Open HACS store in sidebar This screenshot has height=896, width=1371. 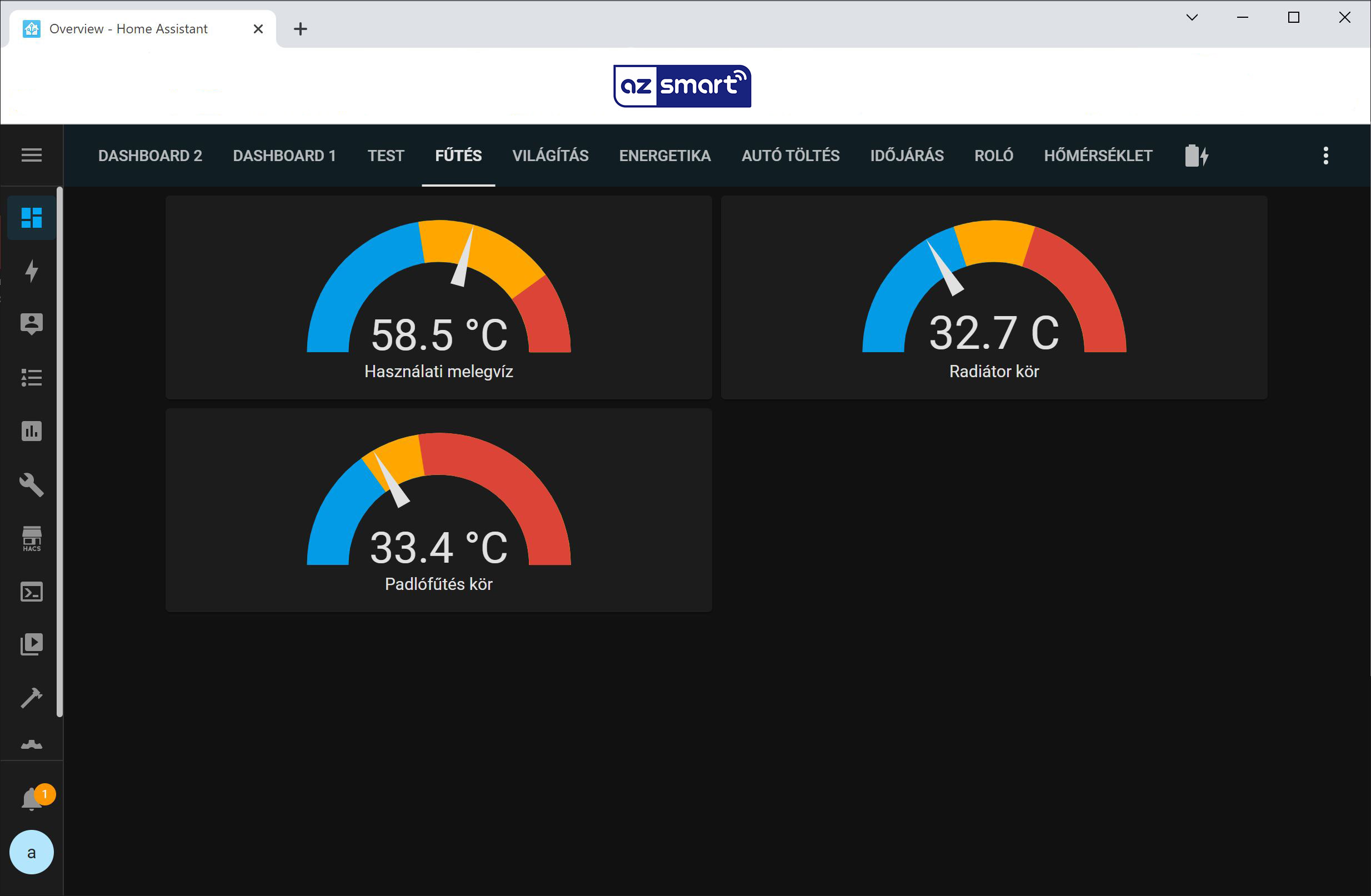tap(32, 539)
